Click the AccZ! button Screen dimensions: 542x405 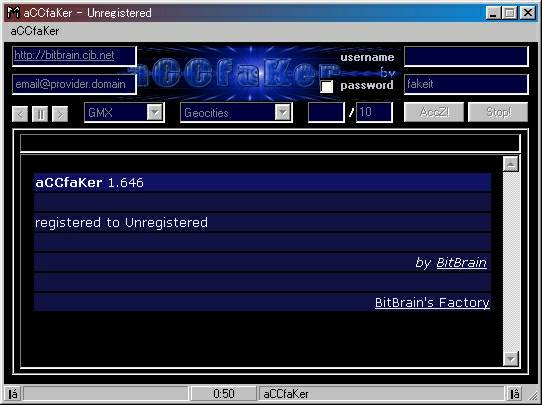[434, 112]
